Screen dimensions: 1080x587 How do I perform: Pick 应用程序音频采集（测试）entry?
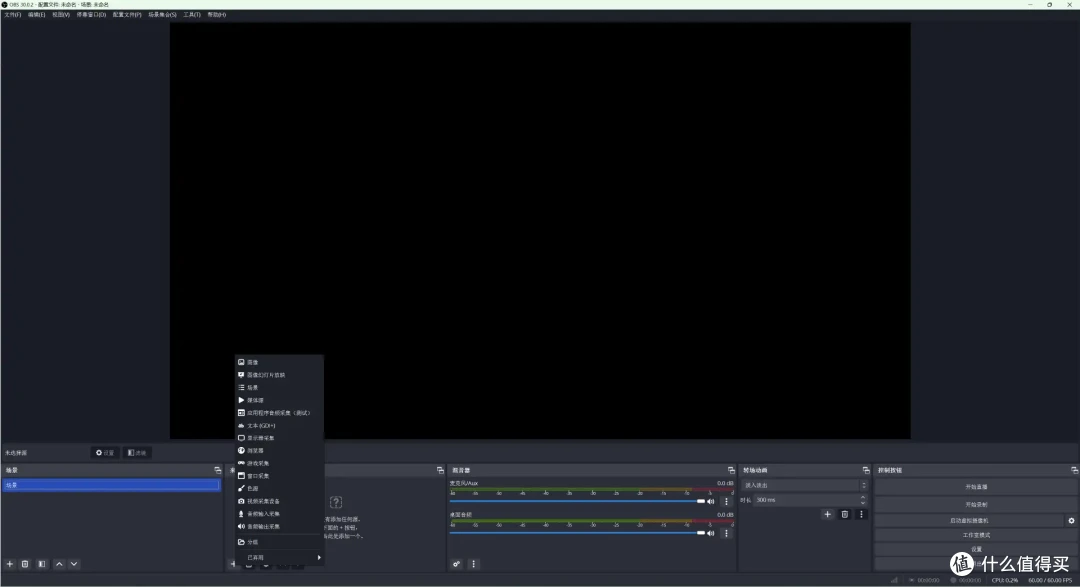point(279,413)
